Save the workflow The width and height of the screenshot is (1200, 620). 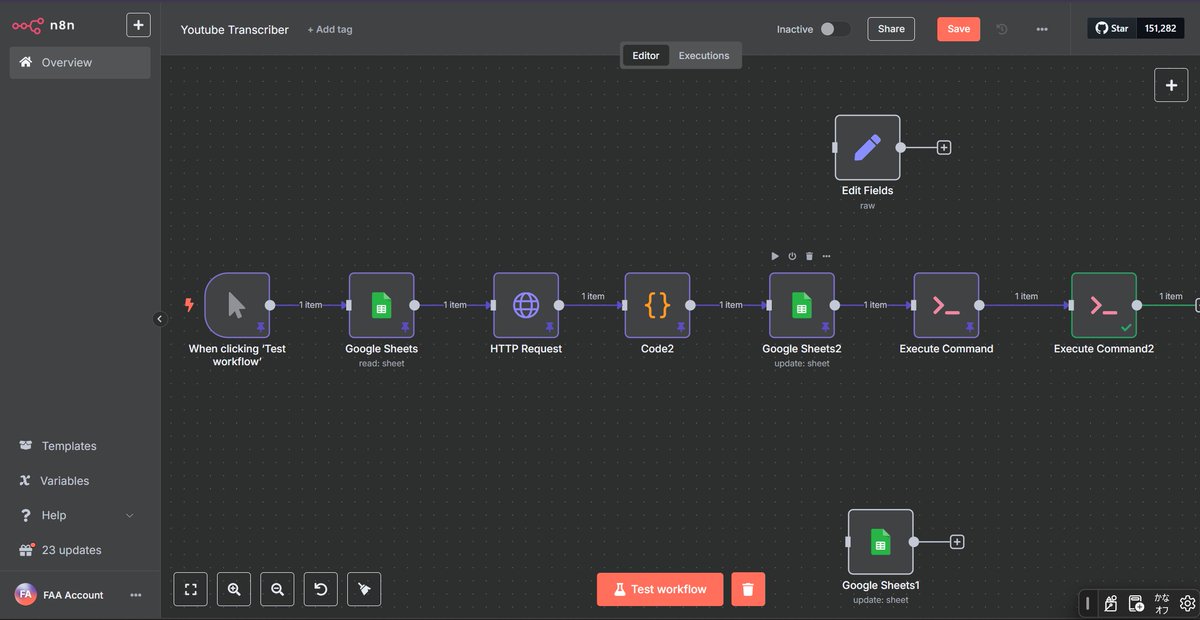tap(958, 29)
